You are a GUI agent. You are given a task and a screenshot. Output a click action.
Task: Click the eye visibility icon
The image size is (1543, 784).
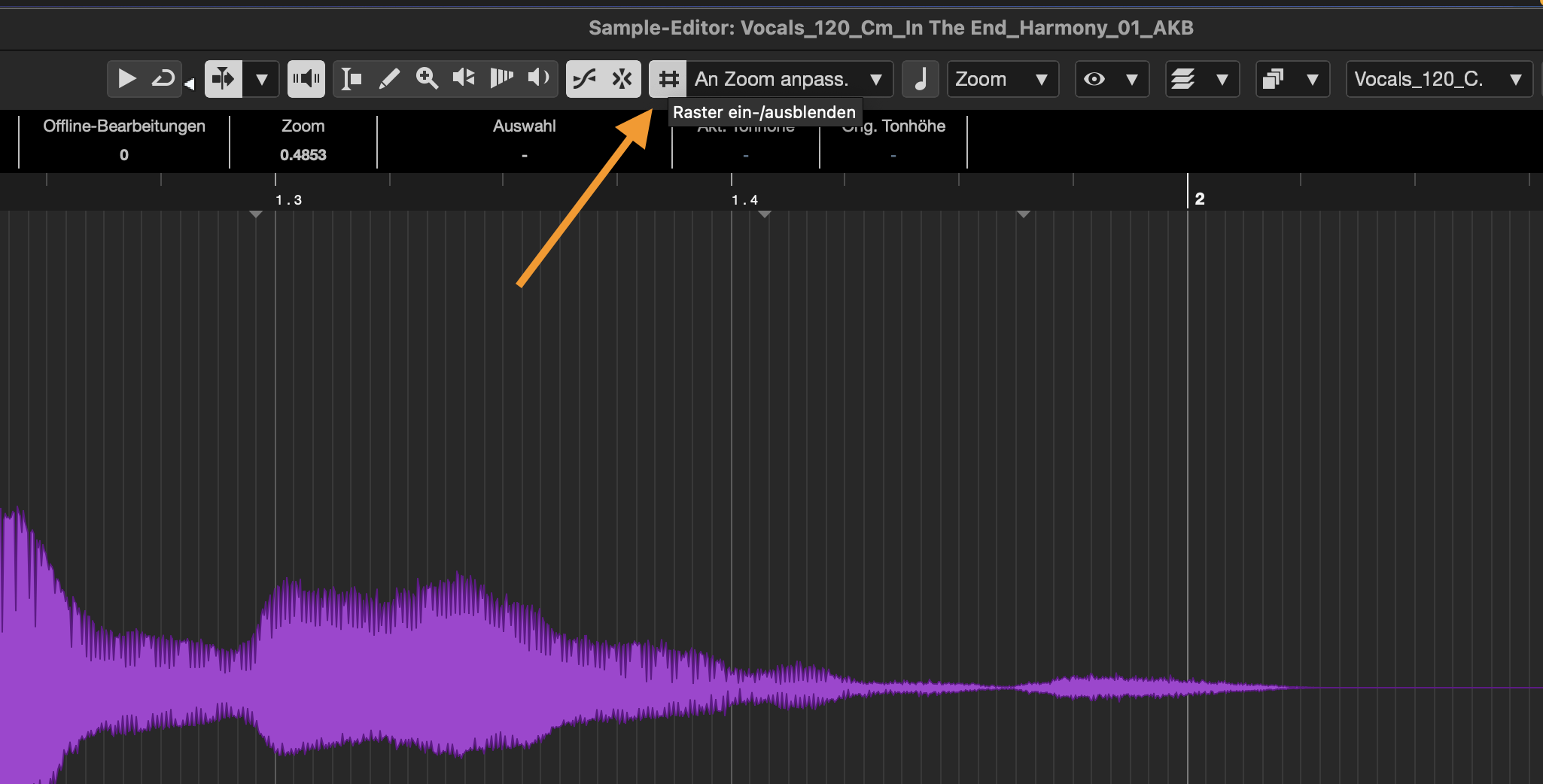pyautogui.click(x=1094, y=79)
